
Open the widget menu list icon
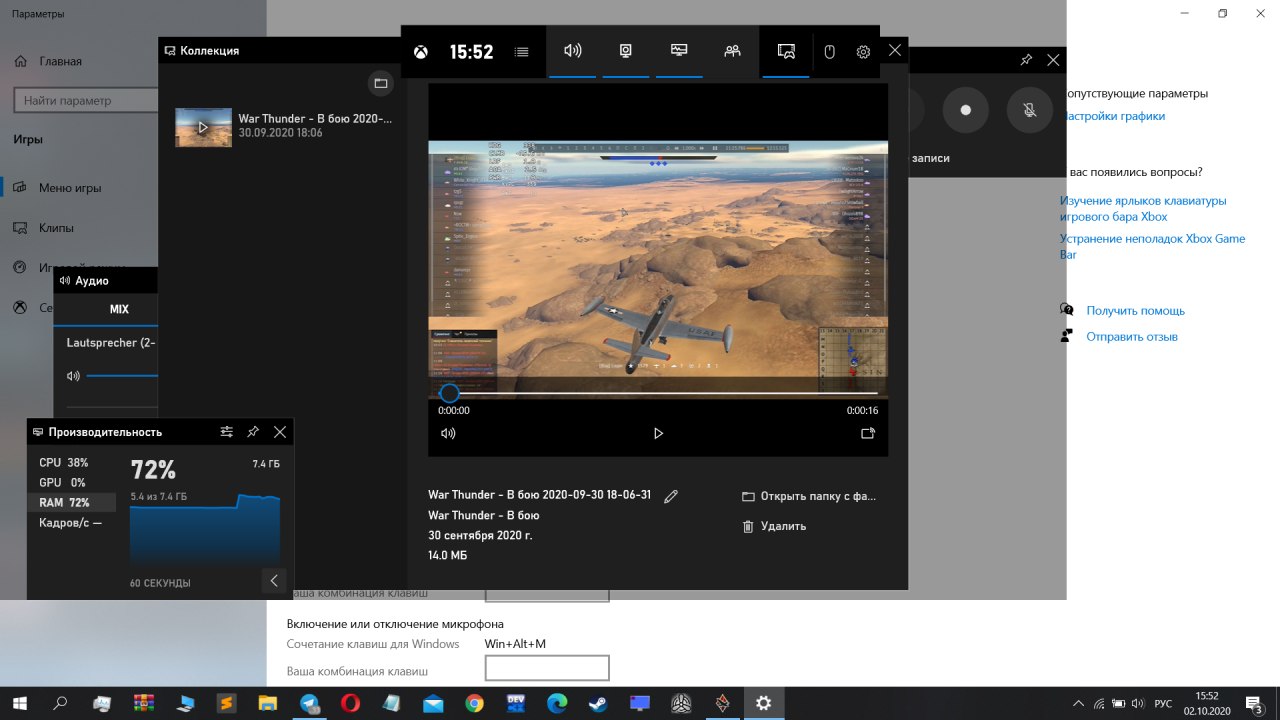tap(521, 52)
